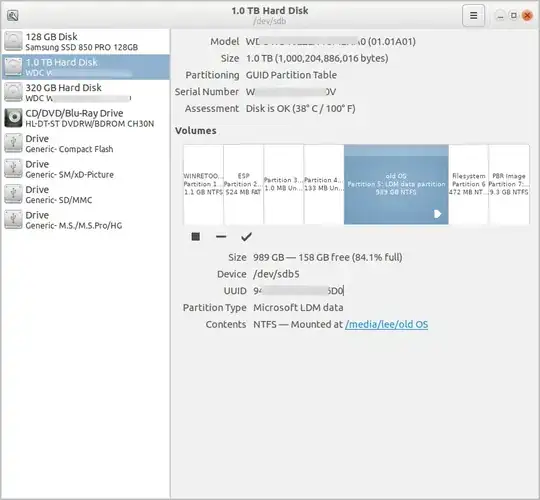
Task: Click the unmount (stop) partition icon
Action: (196, 237)
